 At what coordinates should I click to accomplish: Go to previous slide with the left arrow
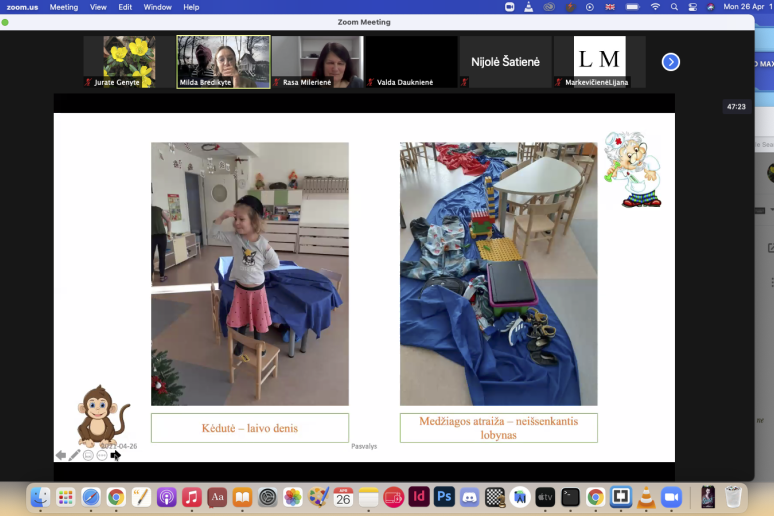coord(61,455)
